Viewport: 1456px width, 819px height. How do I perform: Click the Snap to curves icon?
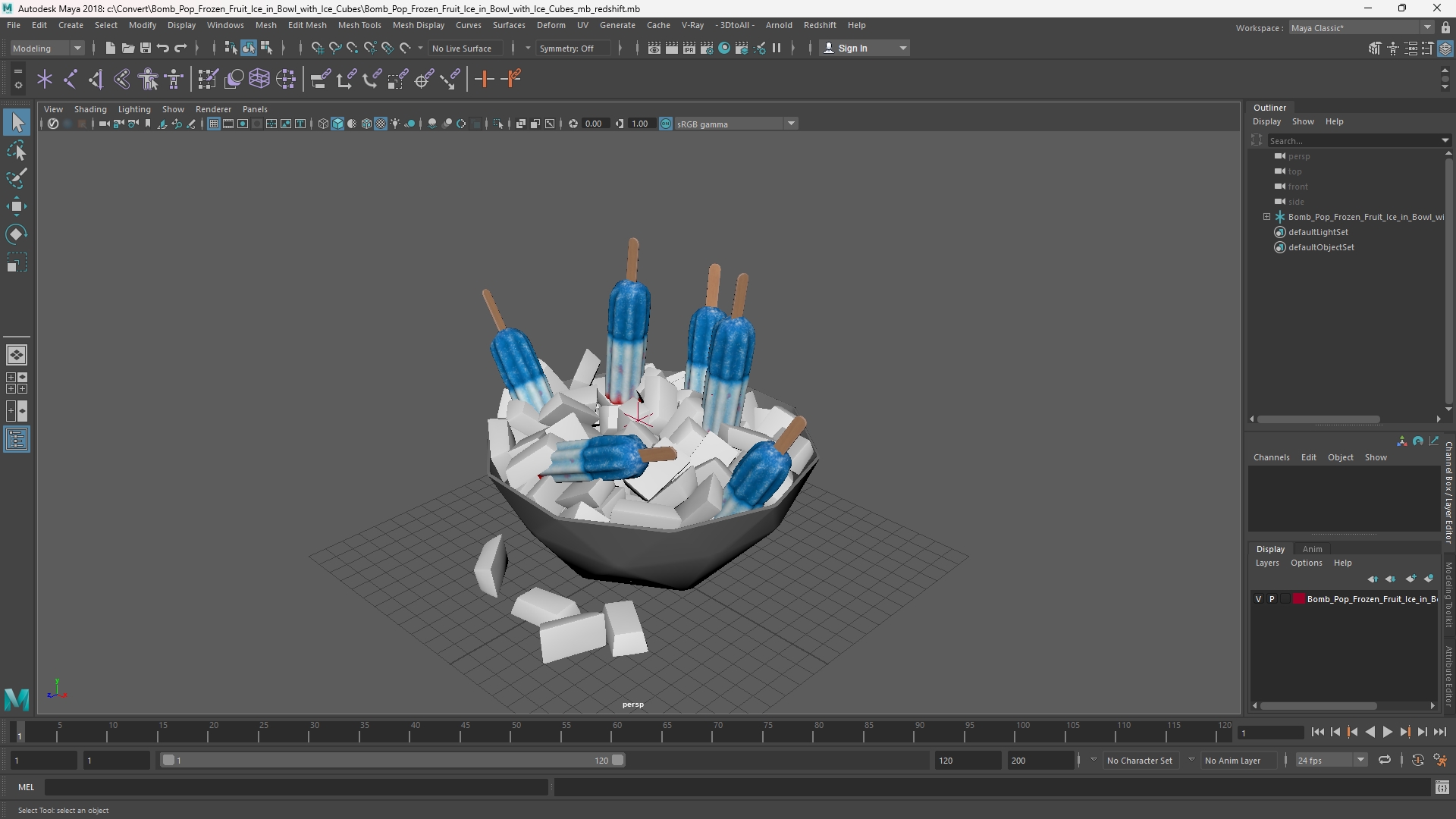tap(334, 48)
